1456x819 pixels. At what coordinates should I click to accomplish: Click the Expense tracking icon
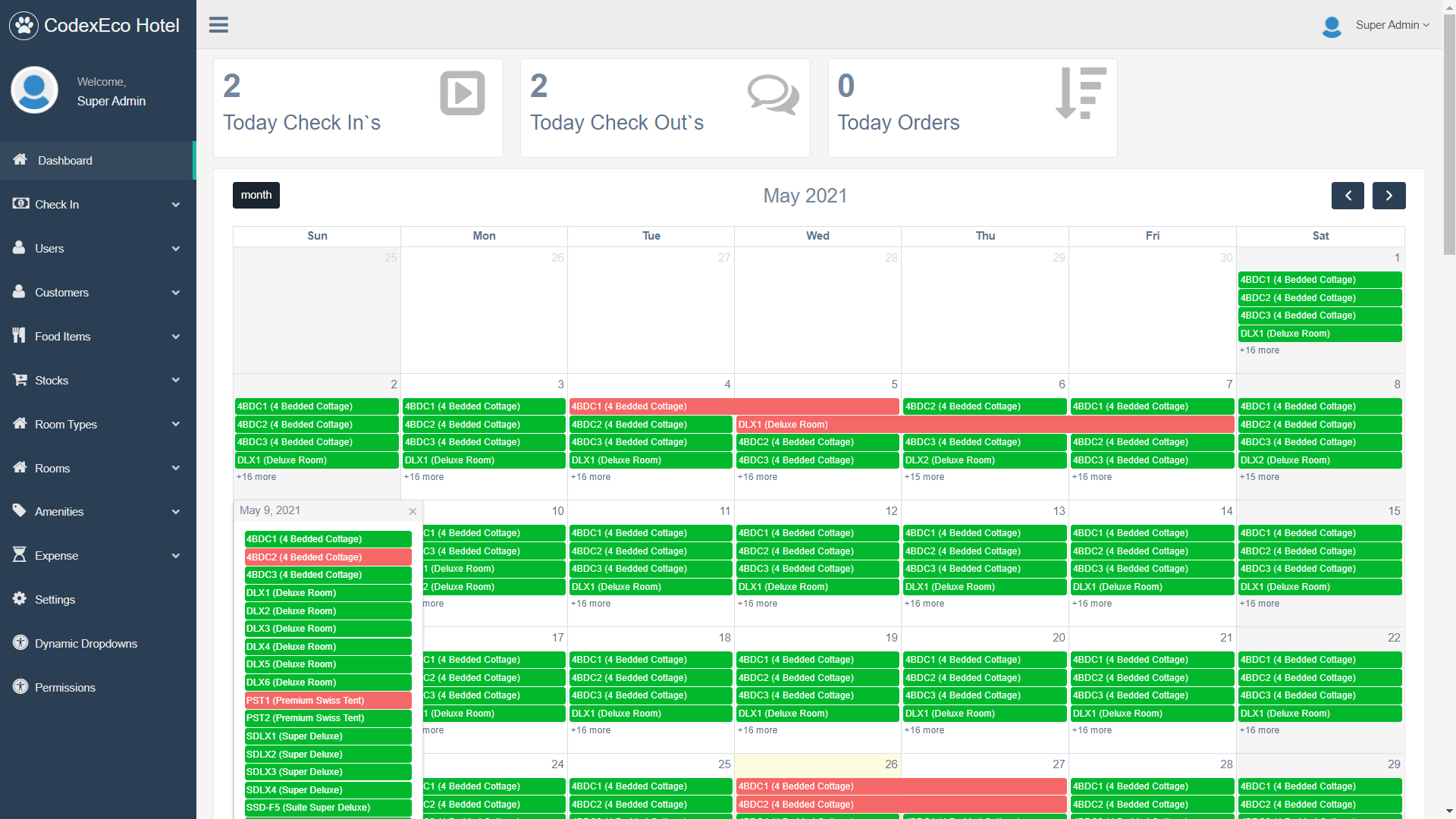(x=19, y=555)
